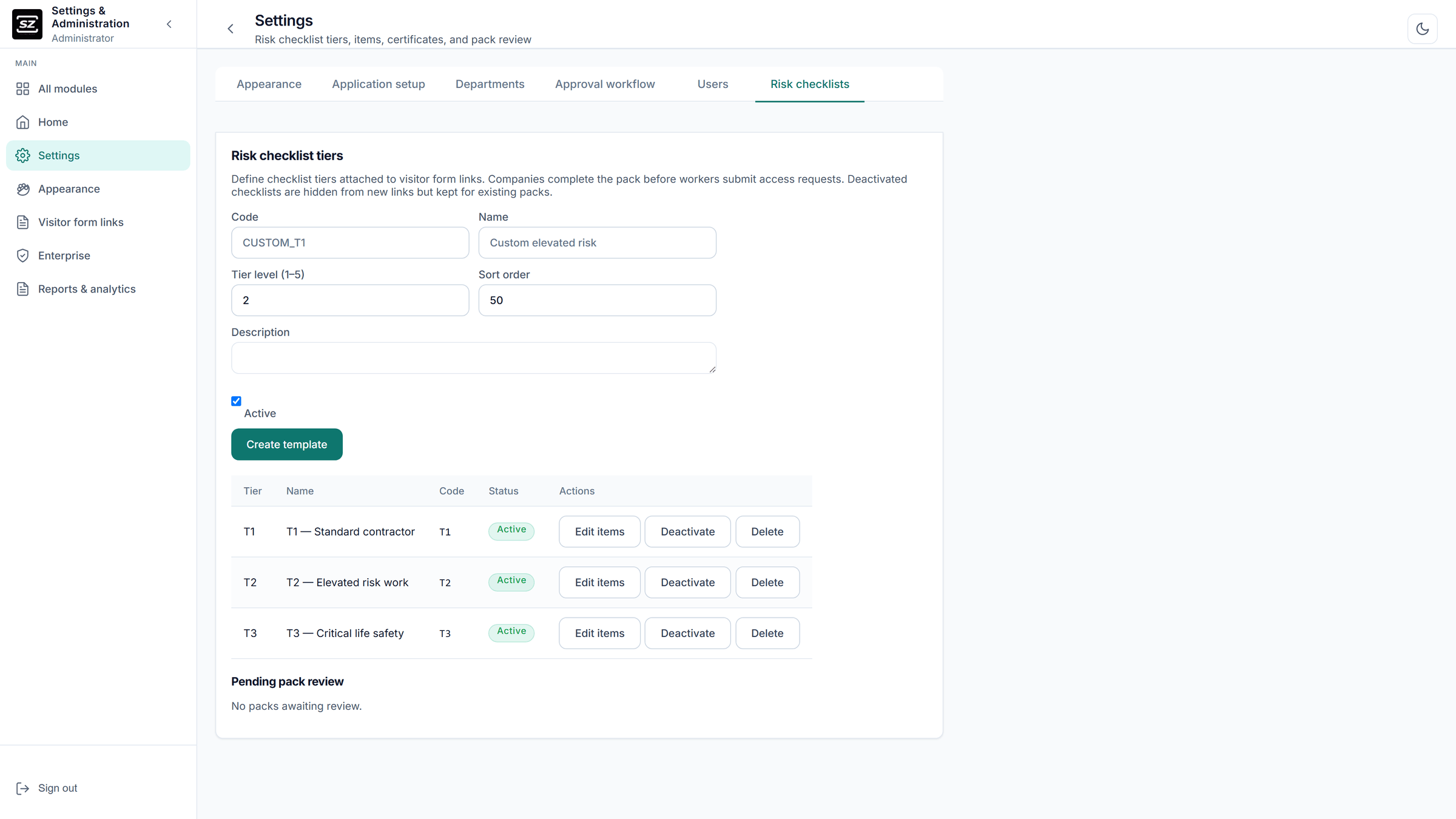Image resolution: width=1456 pixels, height=819 pixels.
Task: Open the Departments tab
Action: pos(490,84)
